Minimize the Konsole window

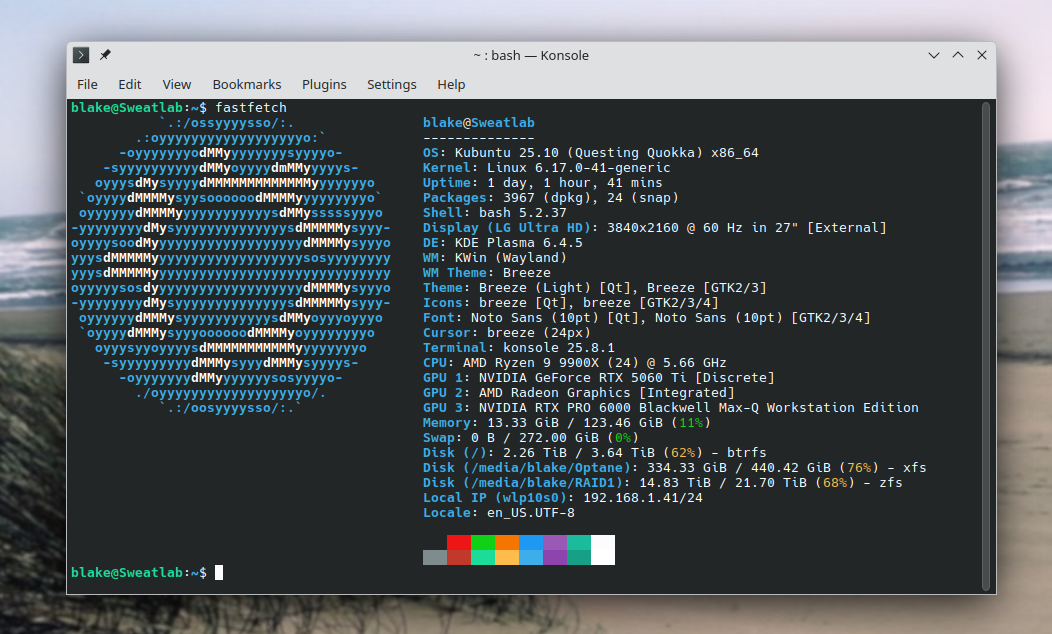[x=934, y=55]
